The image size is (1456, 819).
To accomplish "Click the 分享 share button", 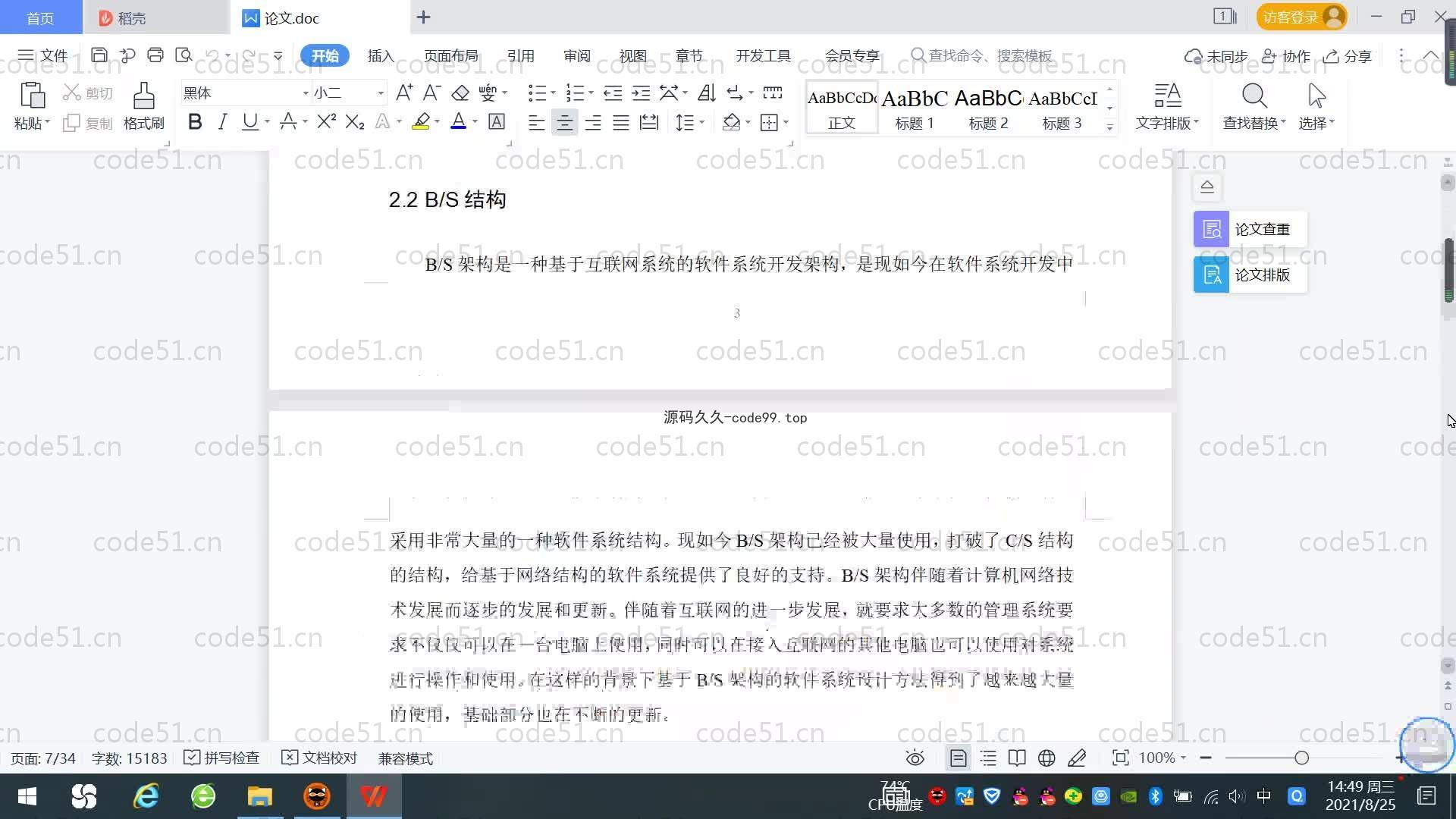I will (x=1348, y=55).
